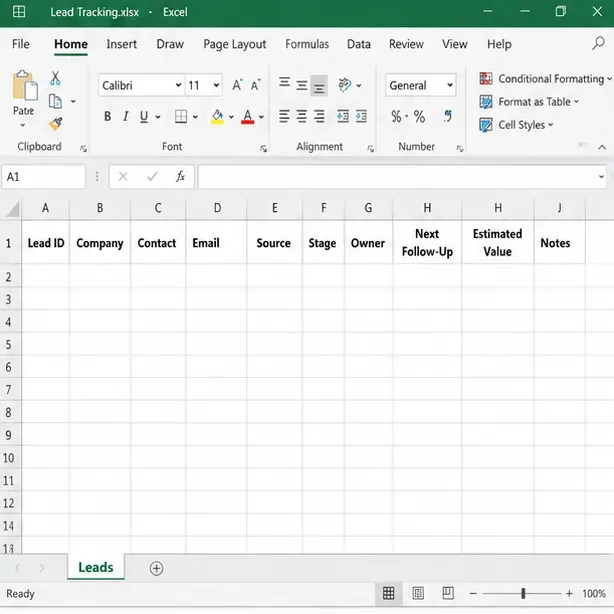
Task: Click into the formula bar field
Action: pos(402,177)
